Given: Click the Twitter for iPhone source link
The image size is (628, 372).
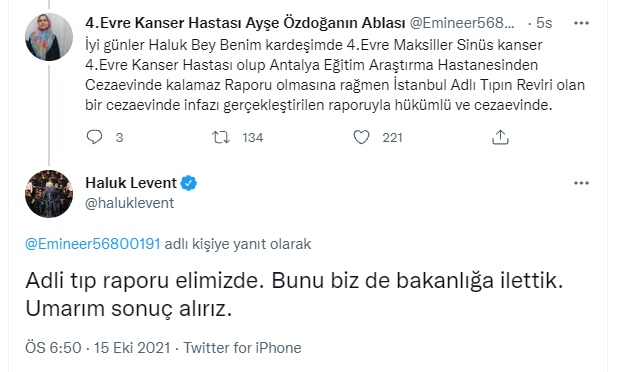Looking at the screenshot, I should (x=242, y=348).
